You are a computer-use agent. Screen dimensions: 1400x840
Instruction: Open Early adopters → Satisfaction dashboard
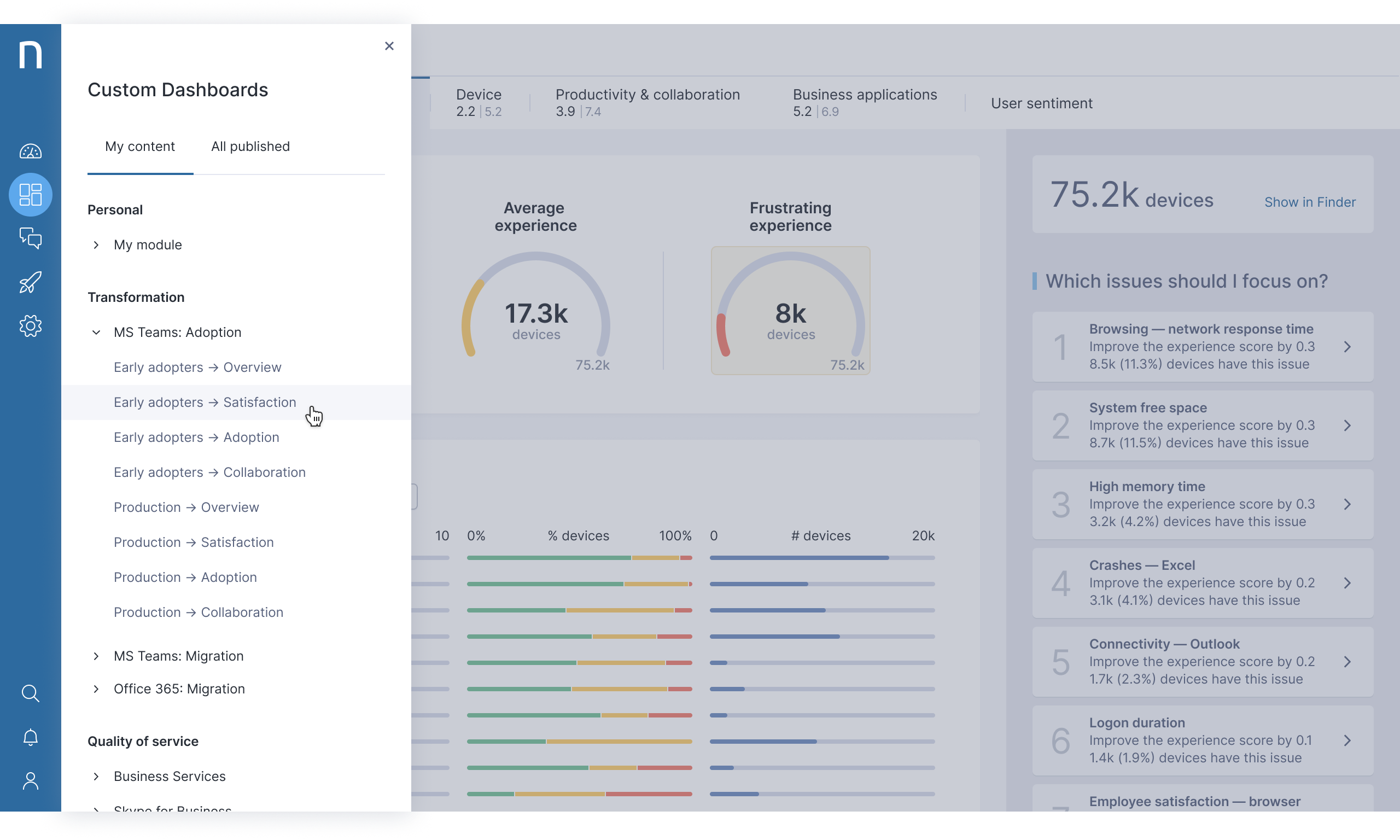click(205, 402)
